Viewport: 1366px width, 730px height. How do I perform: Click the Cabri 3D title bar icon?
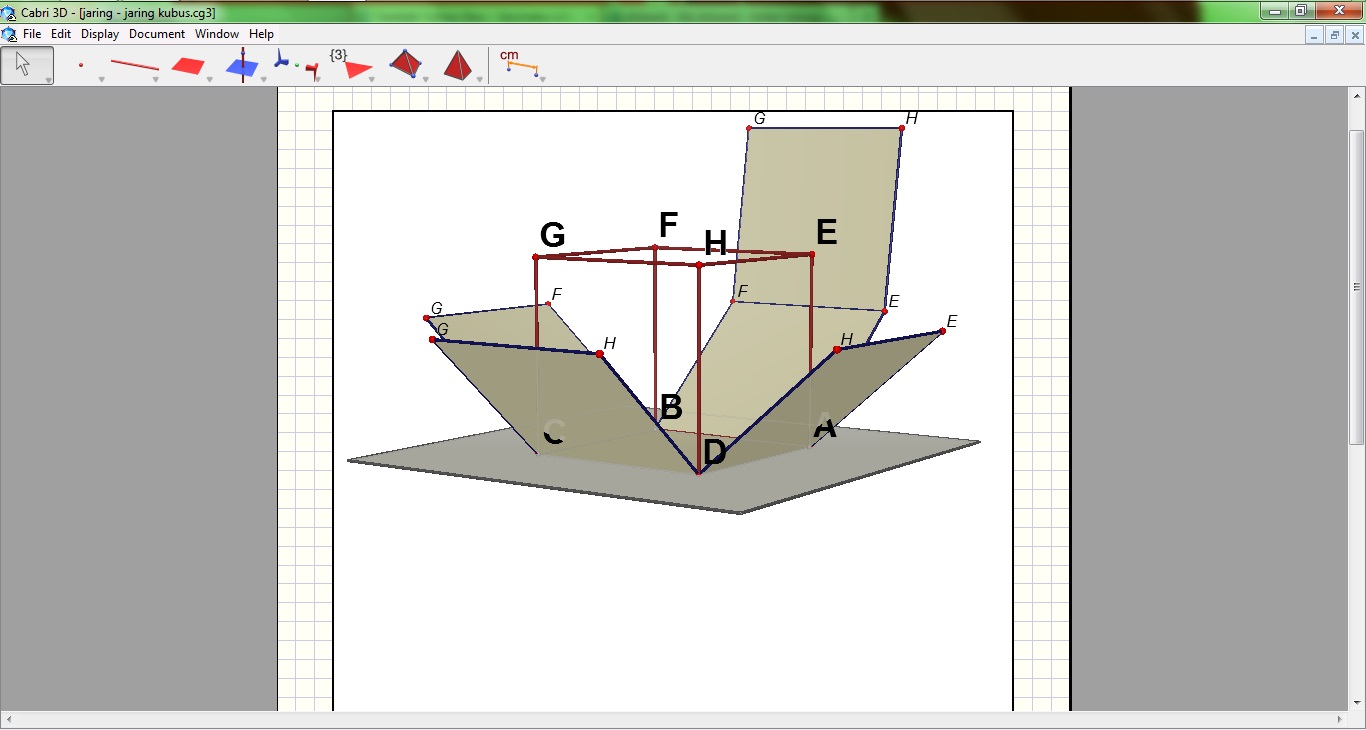(x=10, y=14)
